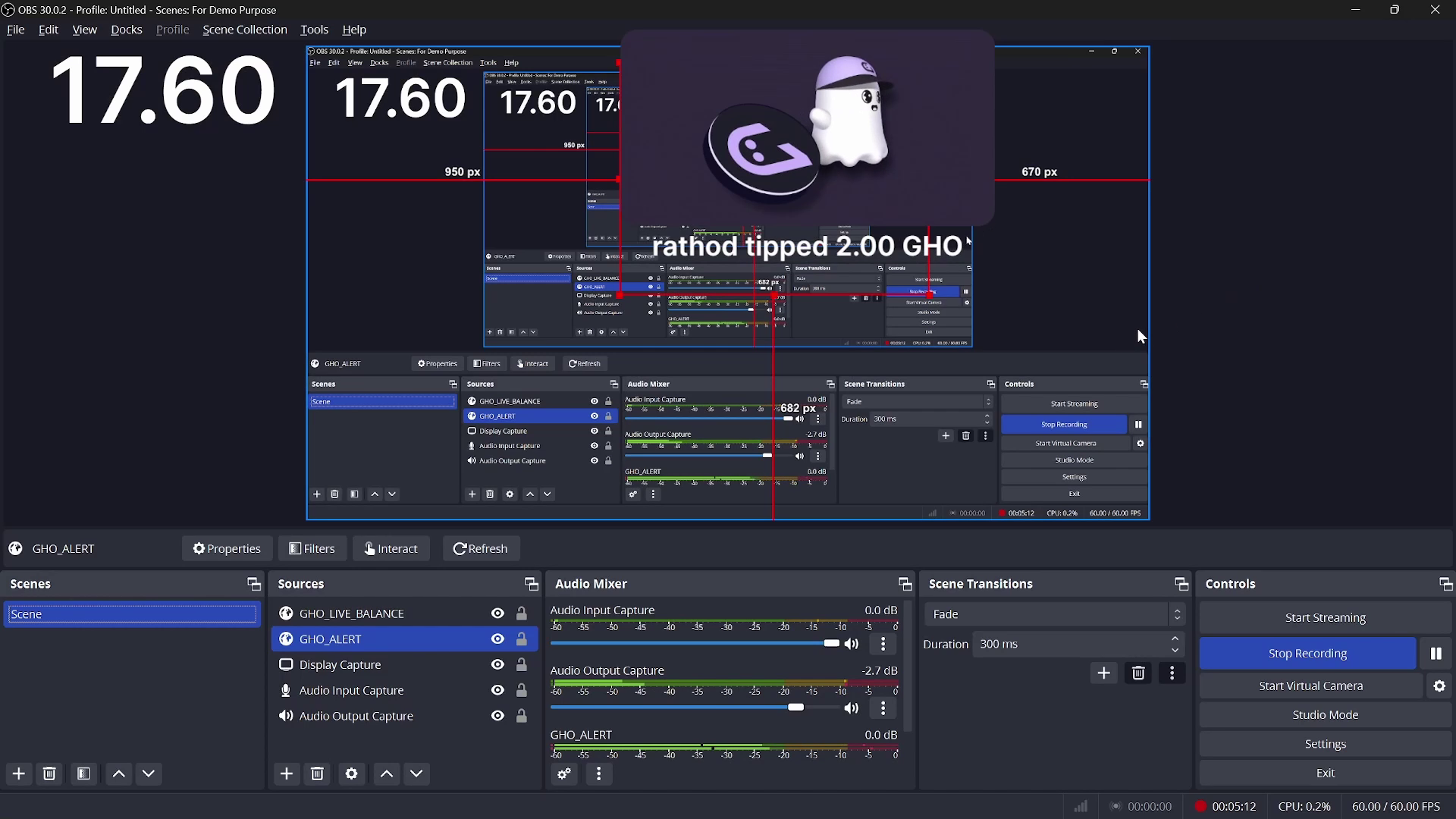
Task: Remove selected scene with trash icon
Action: 49,773
